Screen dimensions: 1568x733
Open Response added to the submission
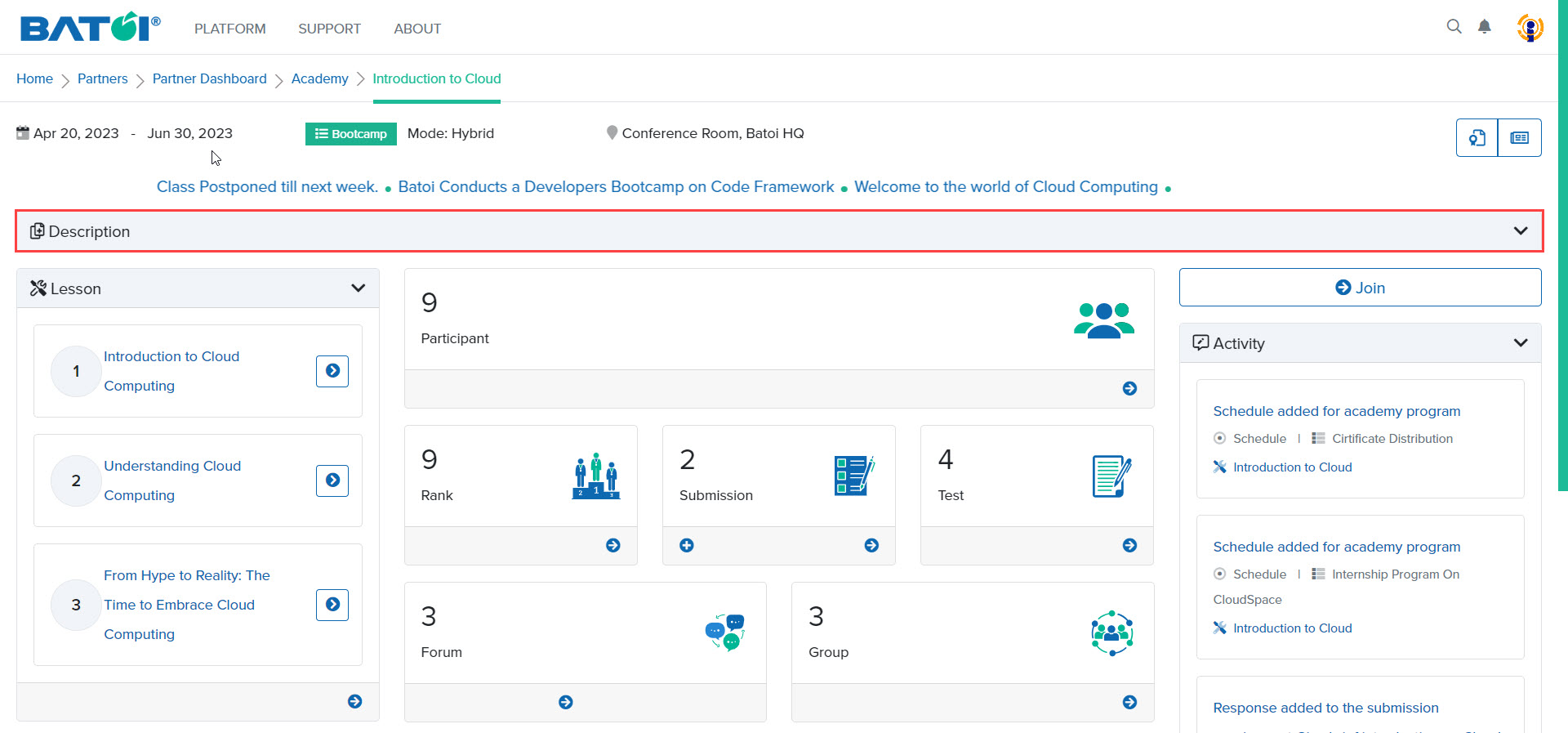click(x=1326, y=708)
